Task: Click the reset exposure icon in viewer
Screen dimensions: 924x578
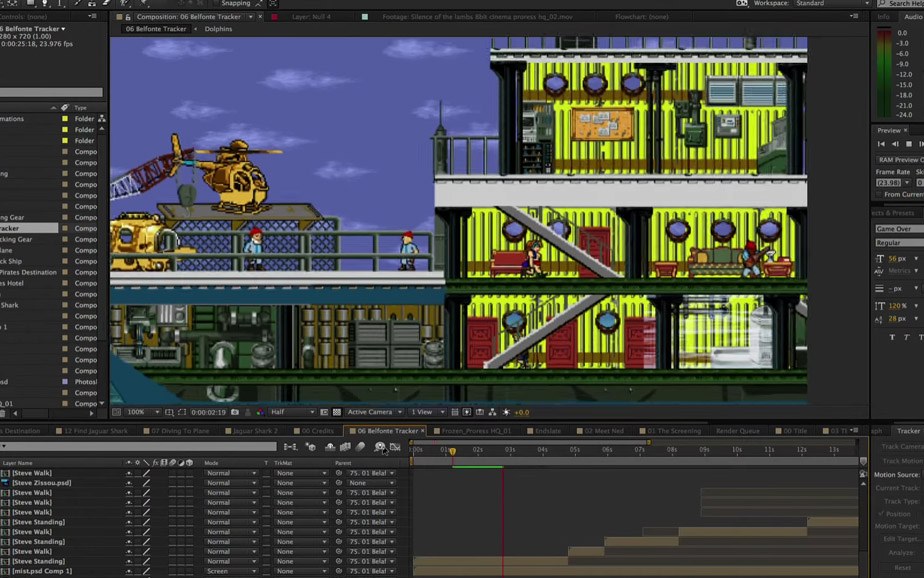Action: [506, 412]
